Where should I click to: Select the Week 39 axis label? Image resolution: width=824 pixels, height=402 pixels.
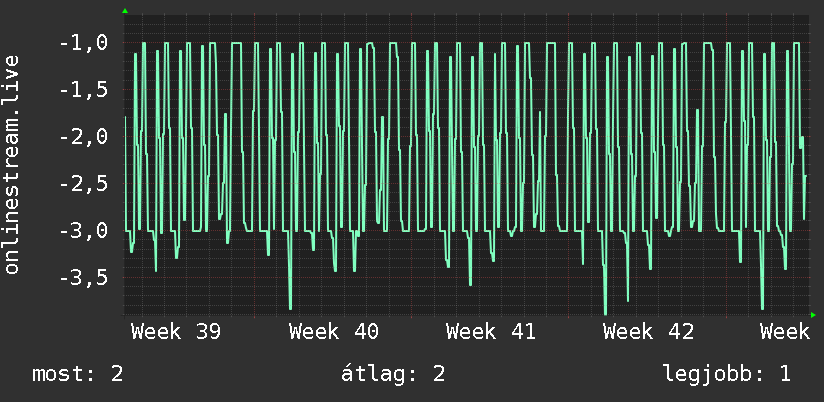[176, 332]
